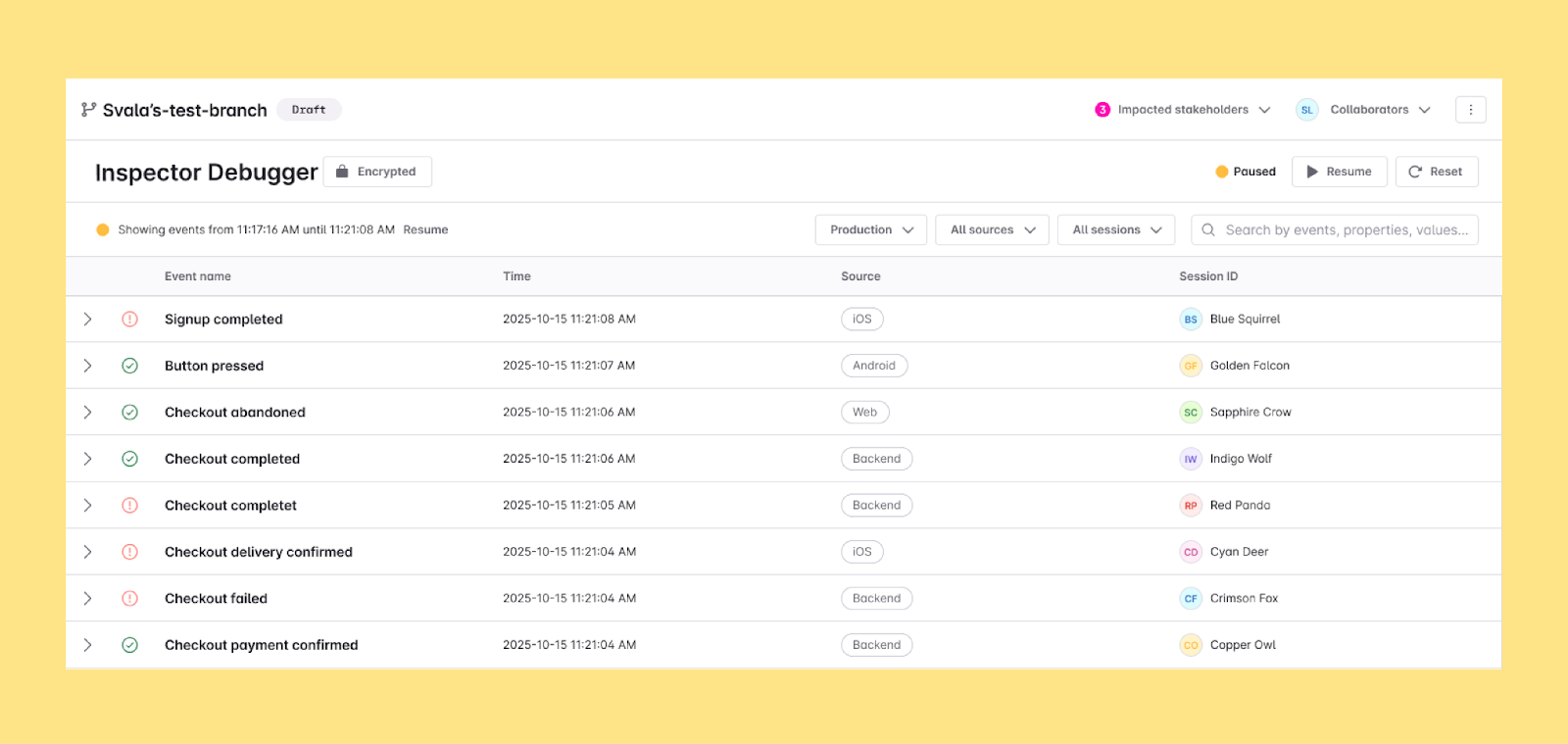Click the success check icon for Checkout abandoned
This screenshot has width=1568, height=744.
pyautogui.click(x=129, y=413)
